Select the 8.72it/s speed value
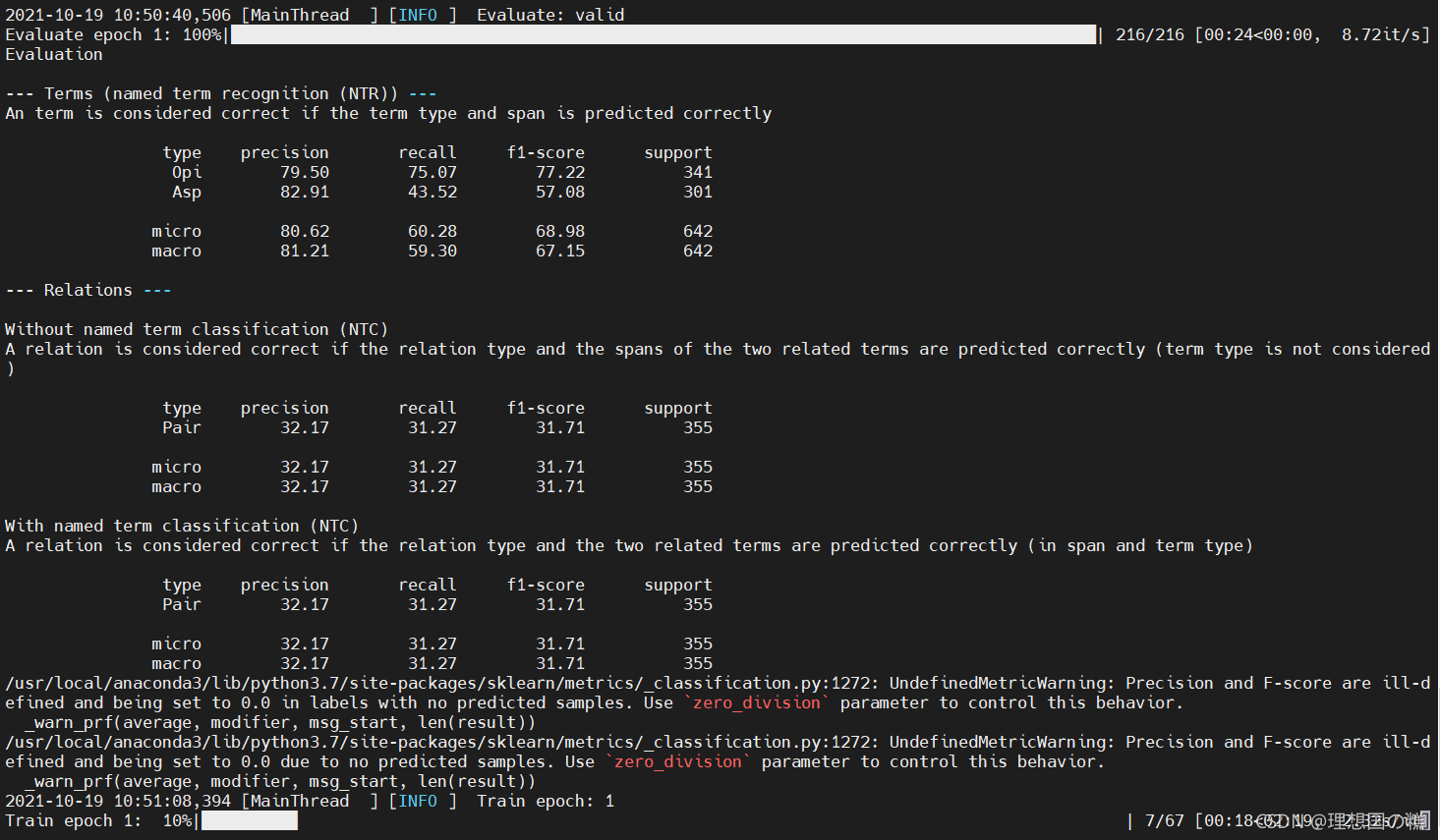 tap(1381, 34)
